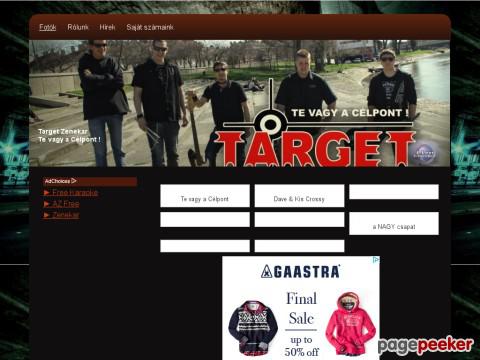Click the Gaastra logo in the advertisement
The height and width of the screenshot is (360, 480).
[x=301, y=272]
